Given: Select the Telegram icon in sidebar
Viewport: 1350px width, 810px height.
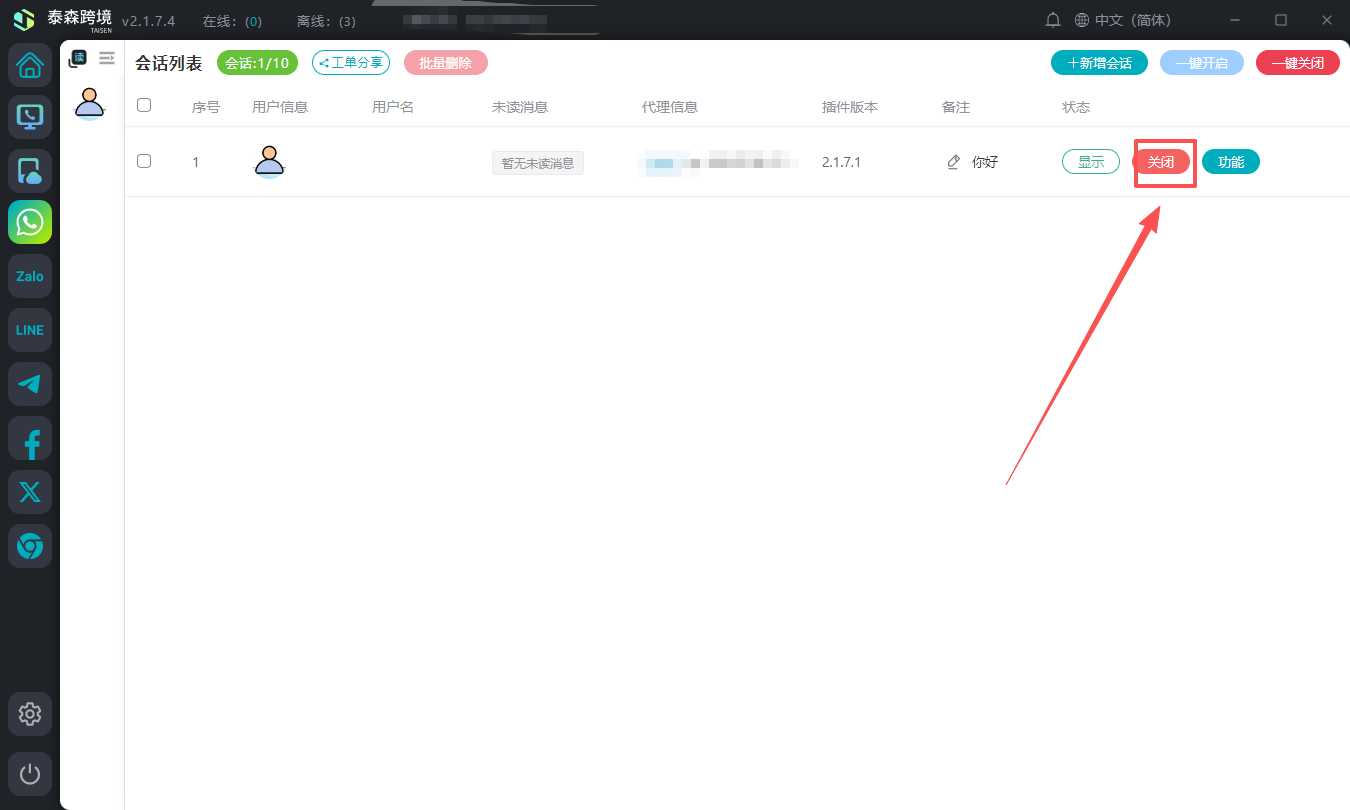Looking at the screenshot, I should pyautogui.click(x=30, y=384).
